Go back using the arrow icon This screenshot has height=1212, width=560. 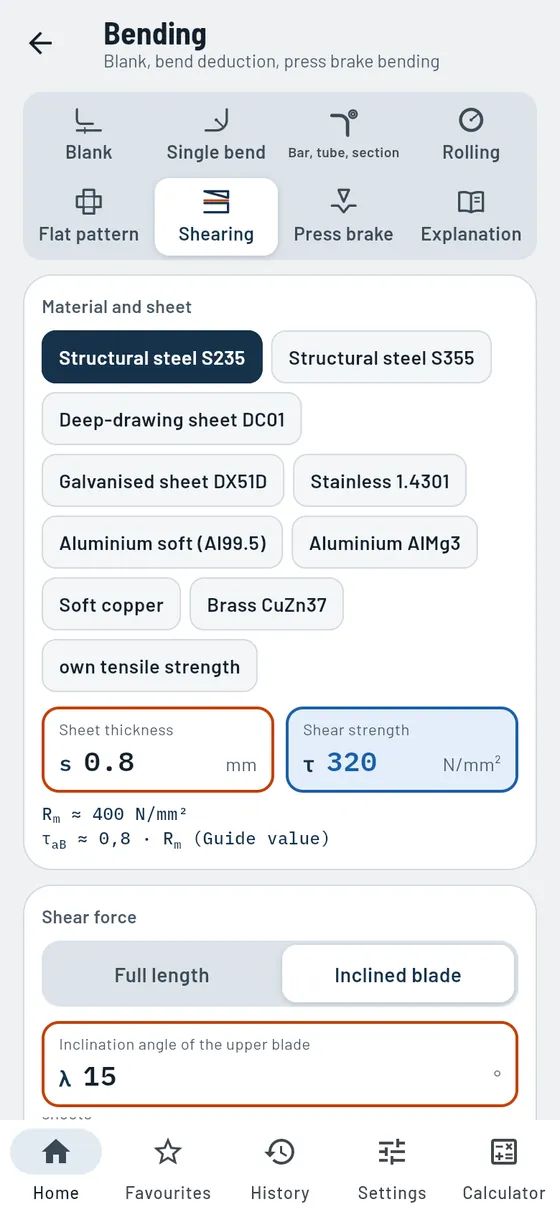tap(40, 43)
